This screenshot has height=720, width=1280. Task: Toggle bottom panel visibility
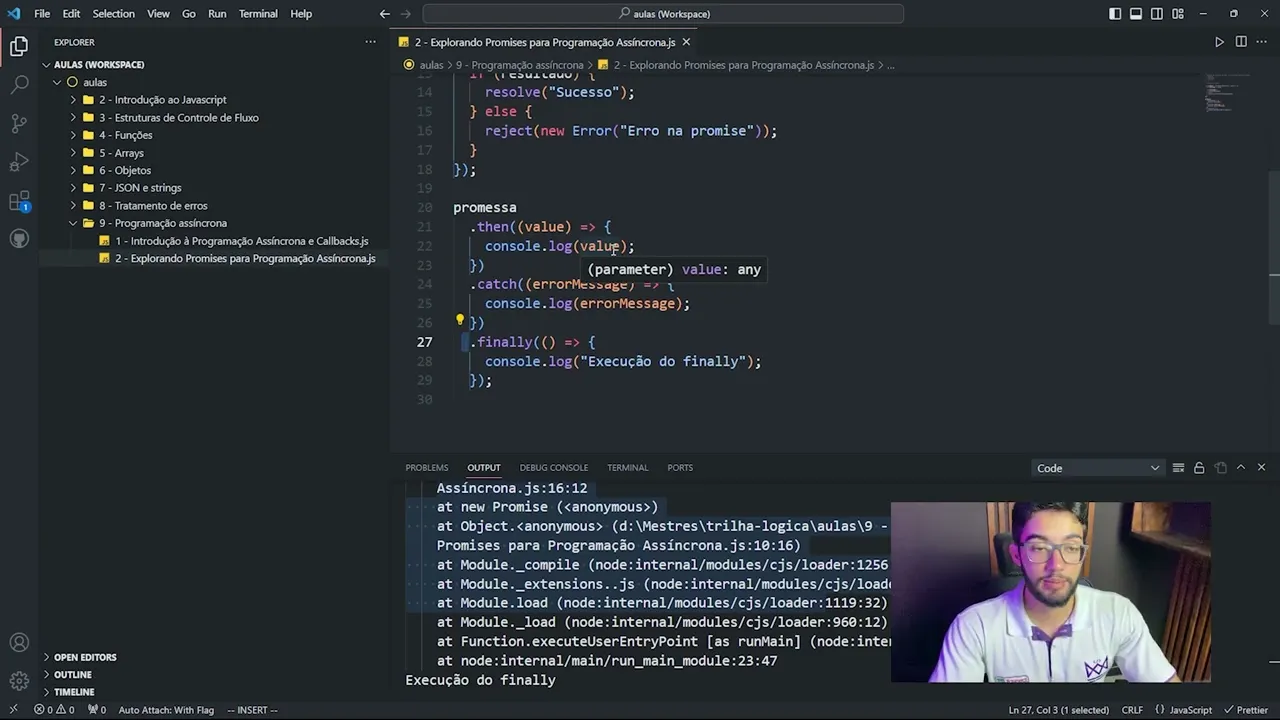[x=1136, y=14]
